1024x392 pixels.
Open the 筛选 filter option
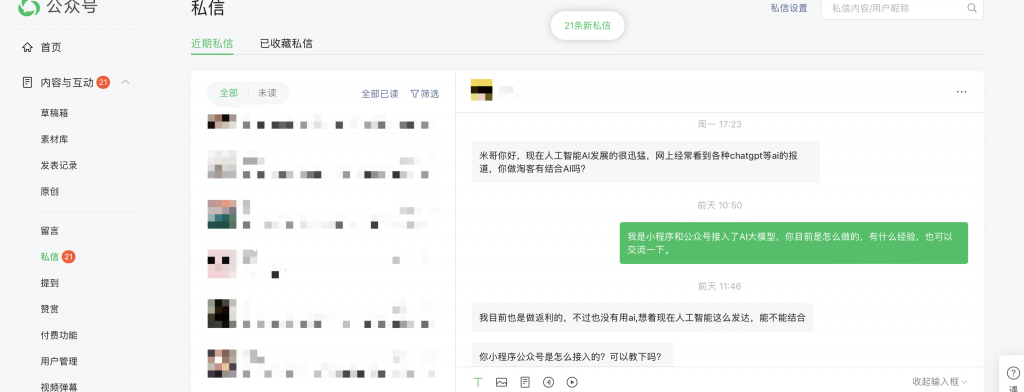[424, 93]
